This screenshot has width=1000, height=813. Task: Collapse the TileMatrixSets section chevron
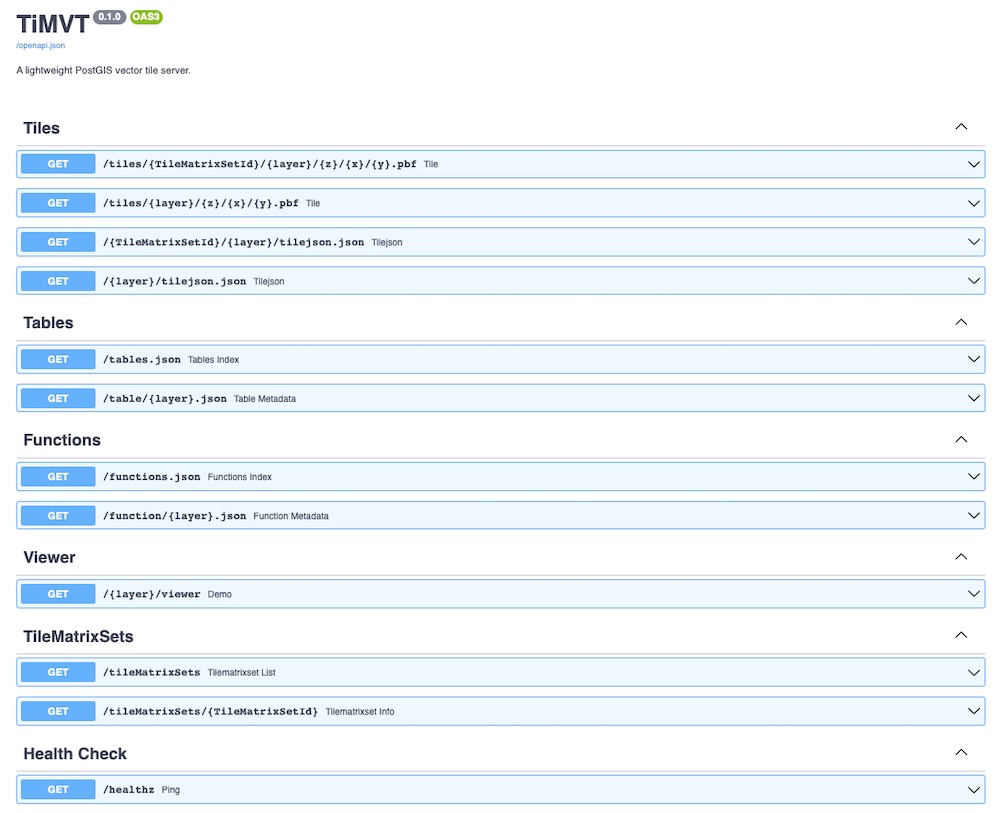pyautogui.click(x=961, y=635)
